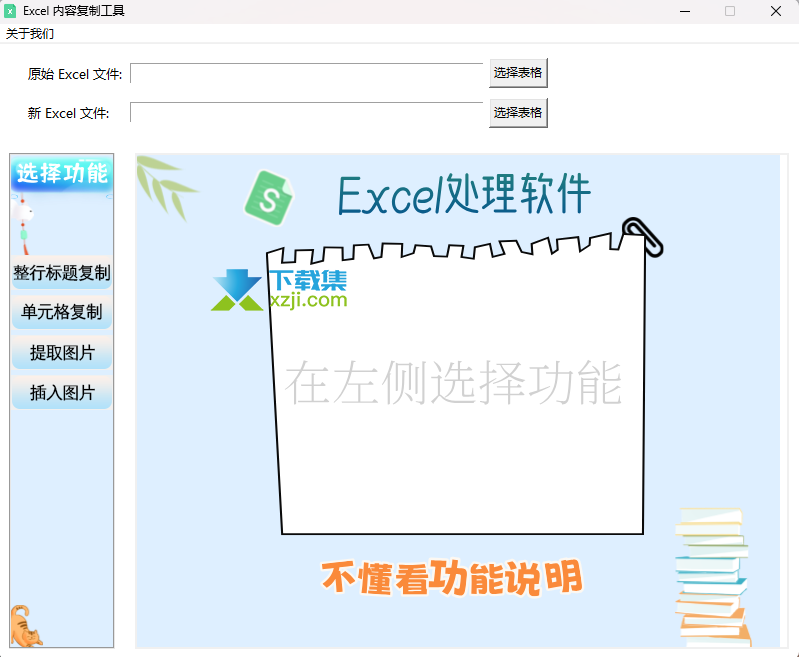The height and width of the screenshot is (657, 799).
Task: Select the 单元格复制 function
Action: (62, 312)
